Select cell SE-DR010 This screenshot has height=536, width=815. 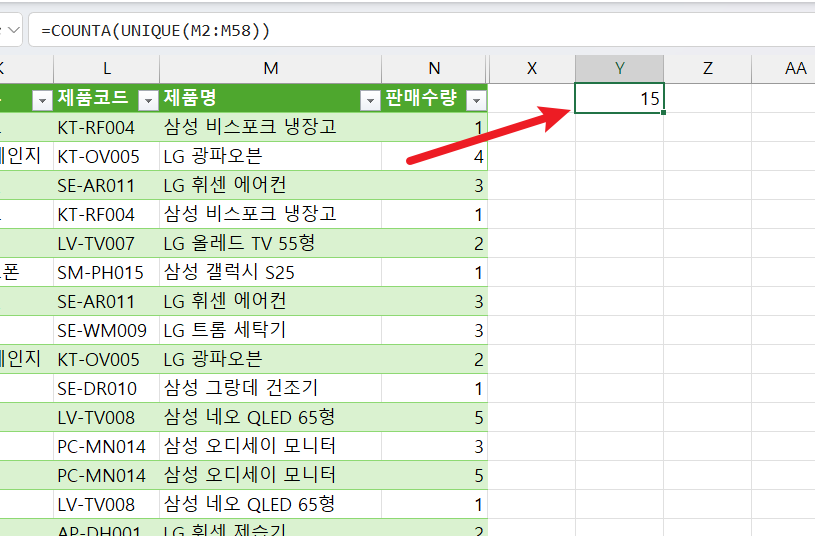107,388
